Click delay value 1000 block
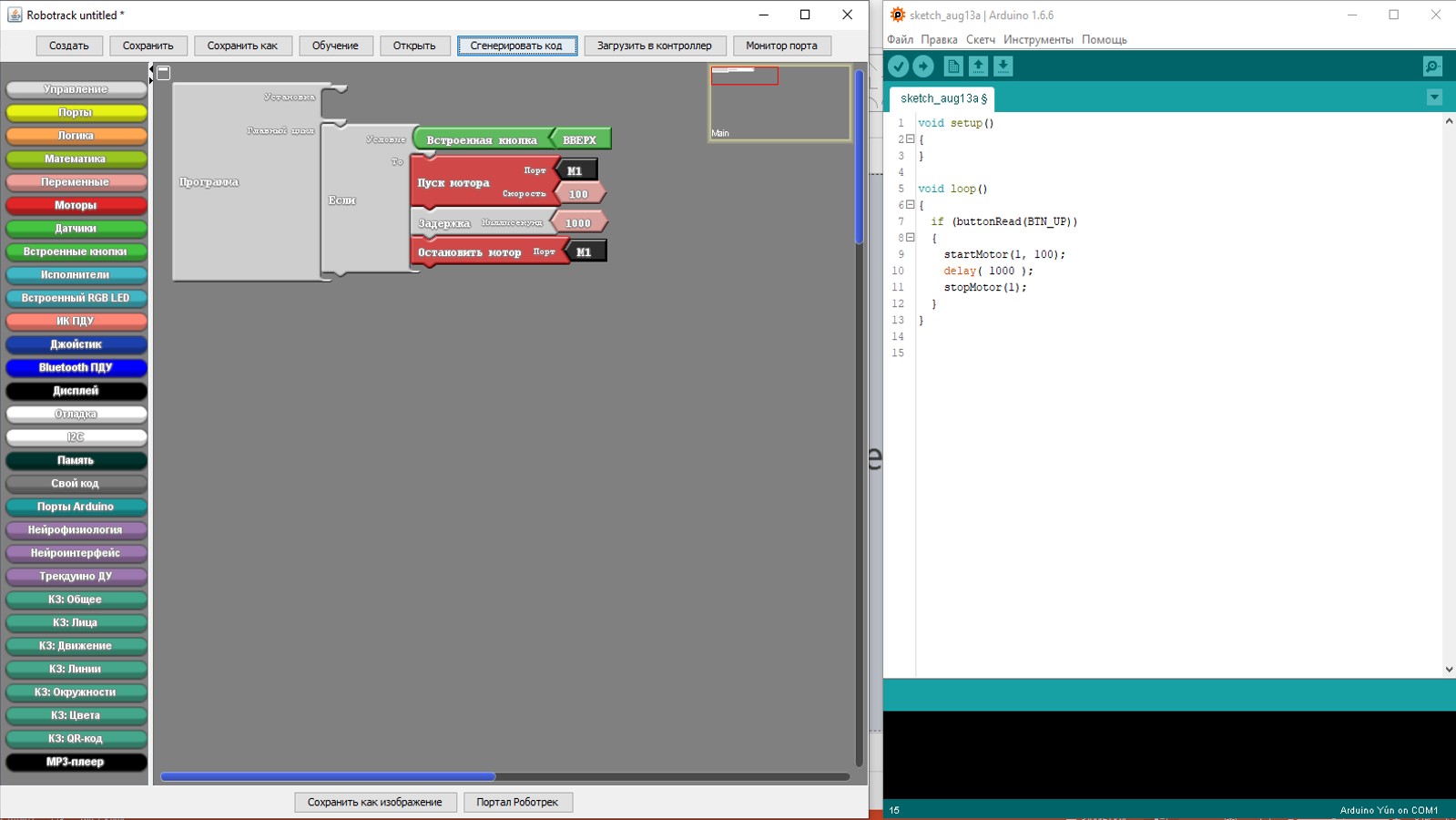The image size is (1456, 820). click(578, 223)
